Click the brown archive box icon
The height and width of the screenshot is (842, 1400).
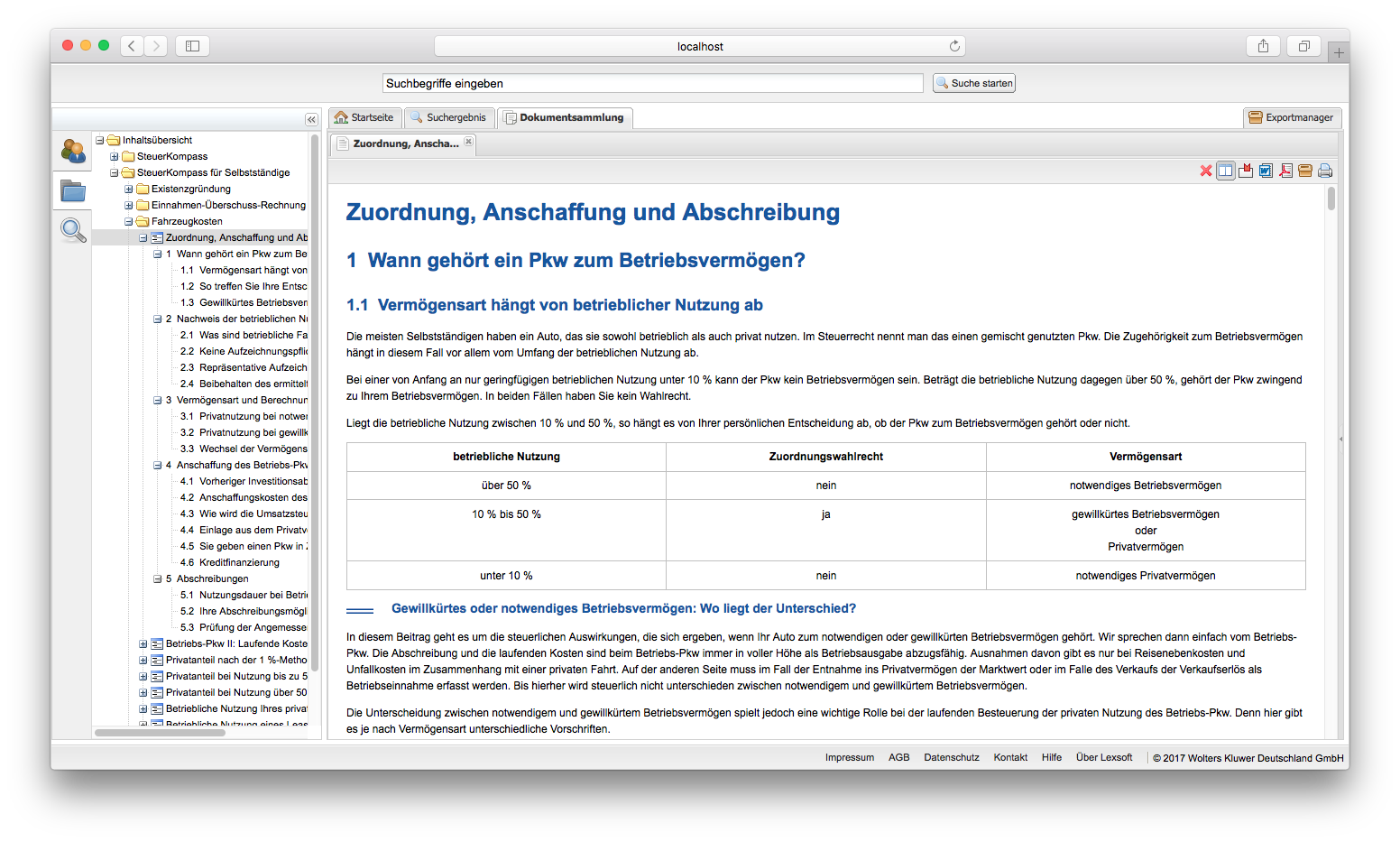(x=1305, y=171)
